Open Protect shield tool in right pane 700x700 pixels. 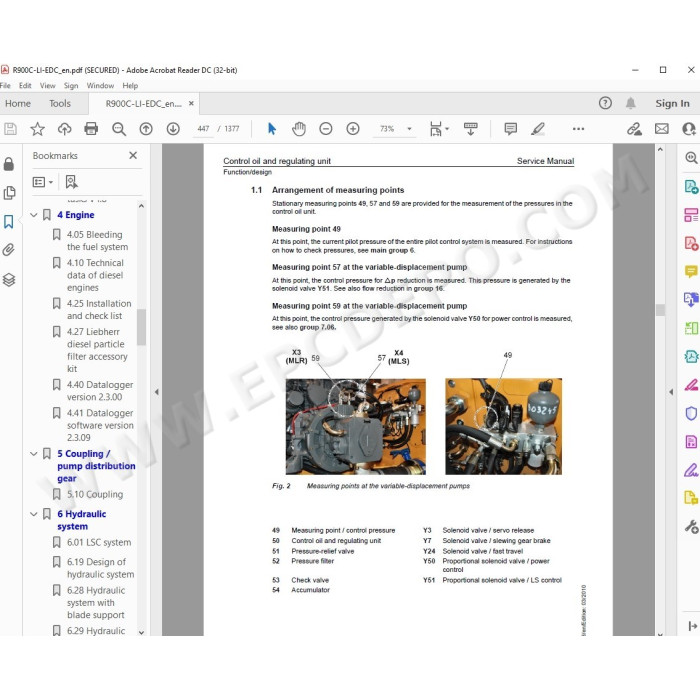click(x=691, y=413)
